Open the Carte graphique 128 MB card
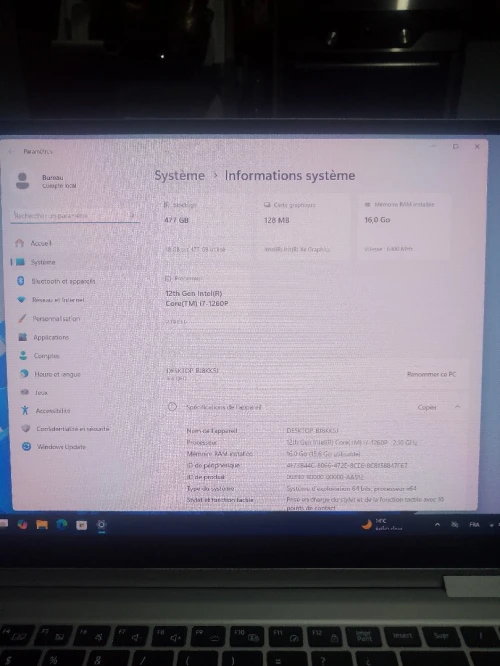The height and width of the screenshot is (666, 500). [303, 227]
